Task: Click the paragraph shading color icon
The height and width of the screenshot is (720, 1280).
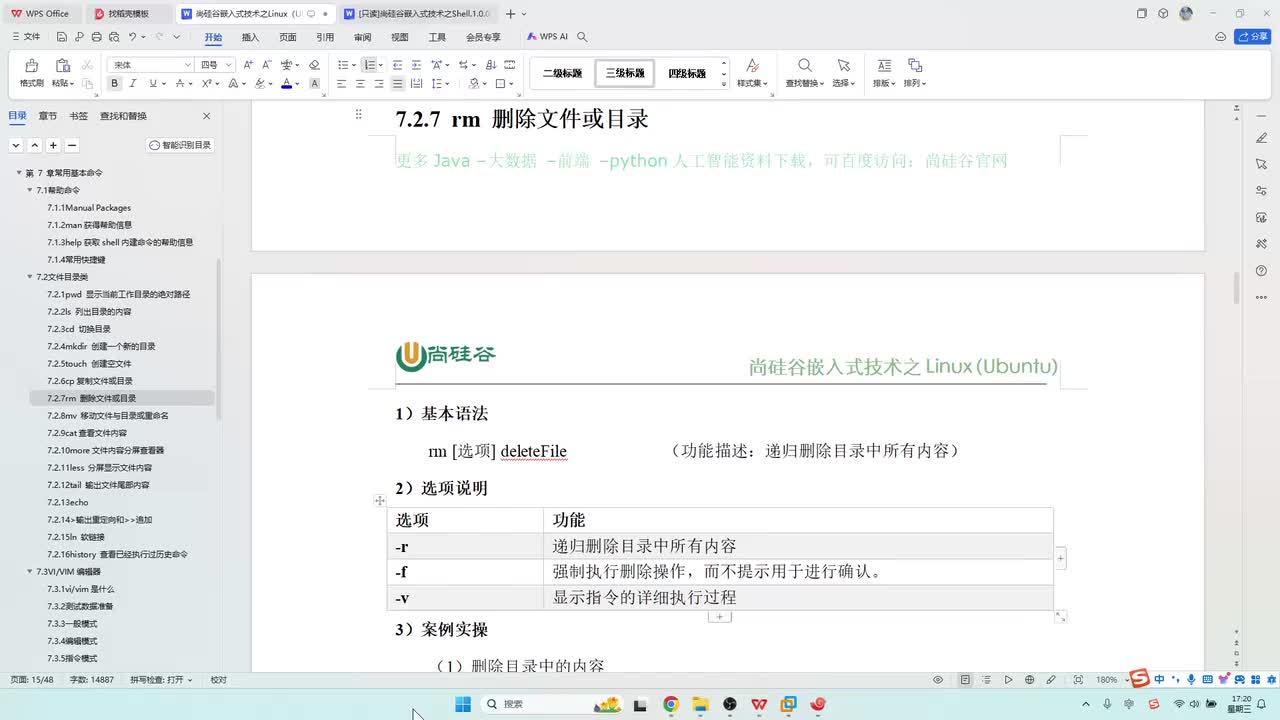Action: [475, 84]
